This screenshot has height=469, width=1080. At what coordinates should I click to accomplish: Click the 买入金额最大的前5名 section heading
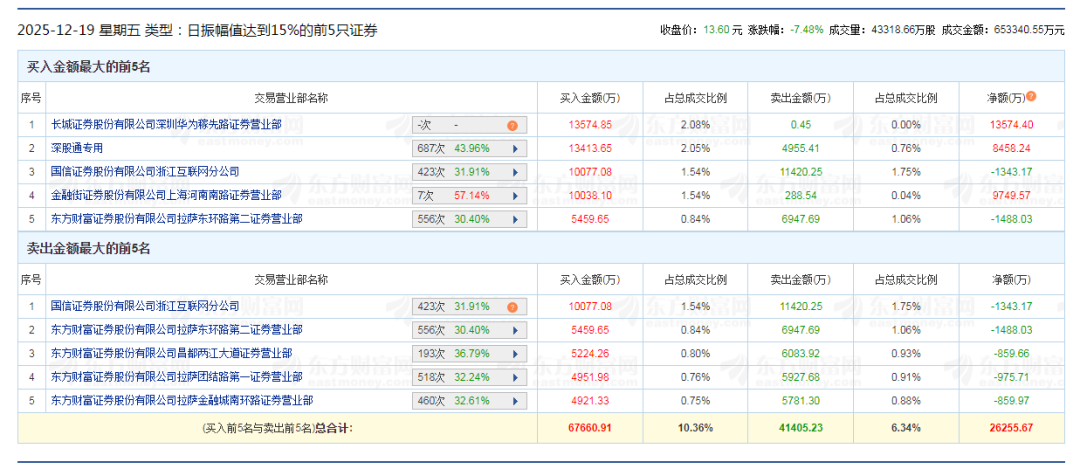[88, 68]
